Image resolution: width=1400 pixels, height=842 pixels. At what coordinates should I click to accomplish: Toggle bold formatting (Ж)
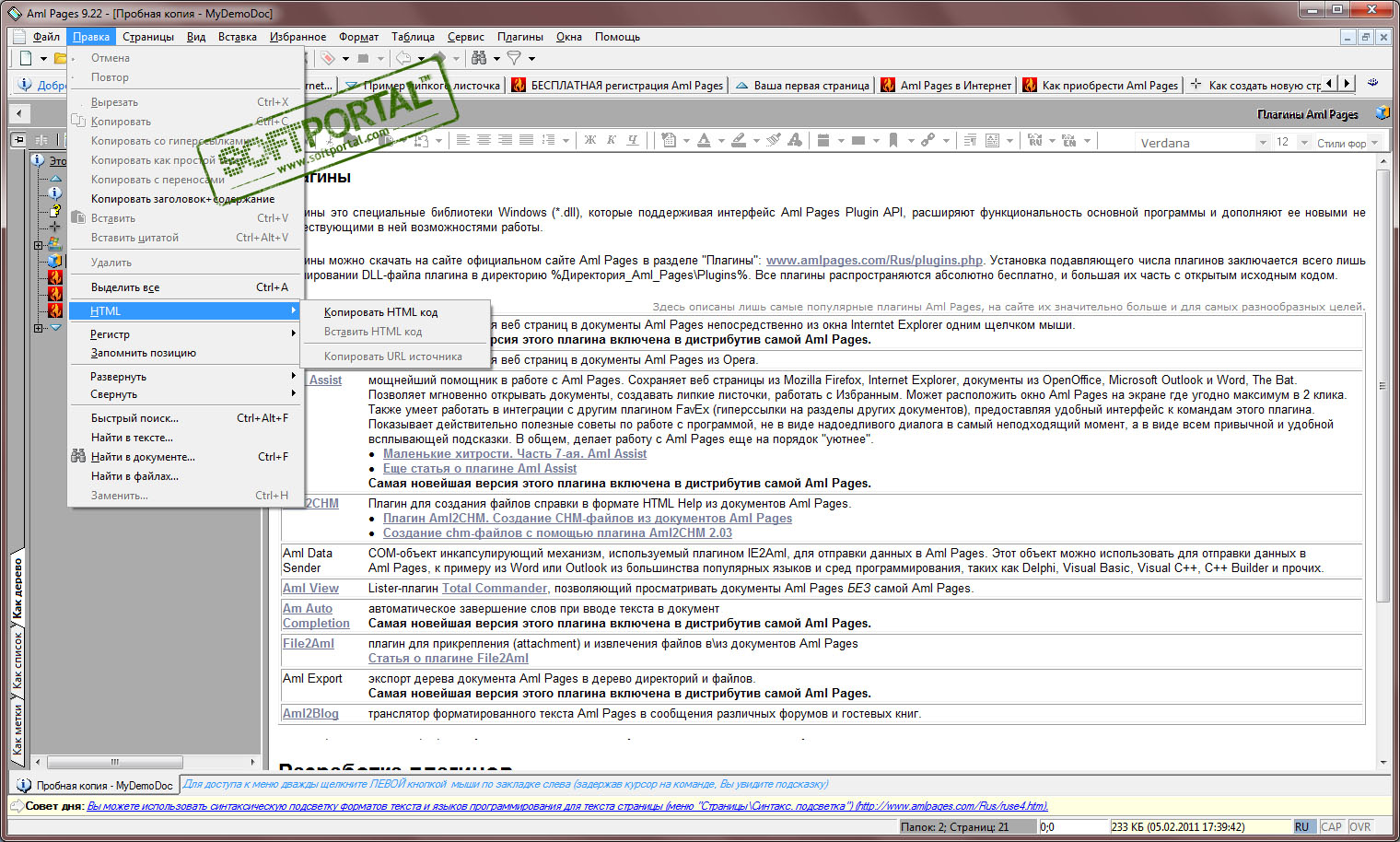pyautogui.click(x=590, y=140)
